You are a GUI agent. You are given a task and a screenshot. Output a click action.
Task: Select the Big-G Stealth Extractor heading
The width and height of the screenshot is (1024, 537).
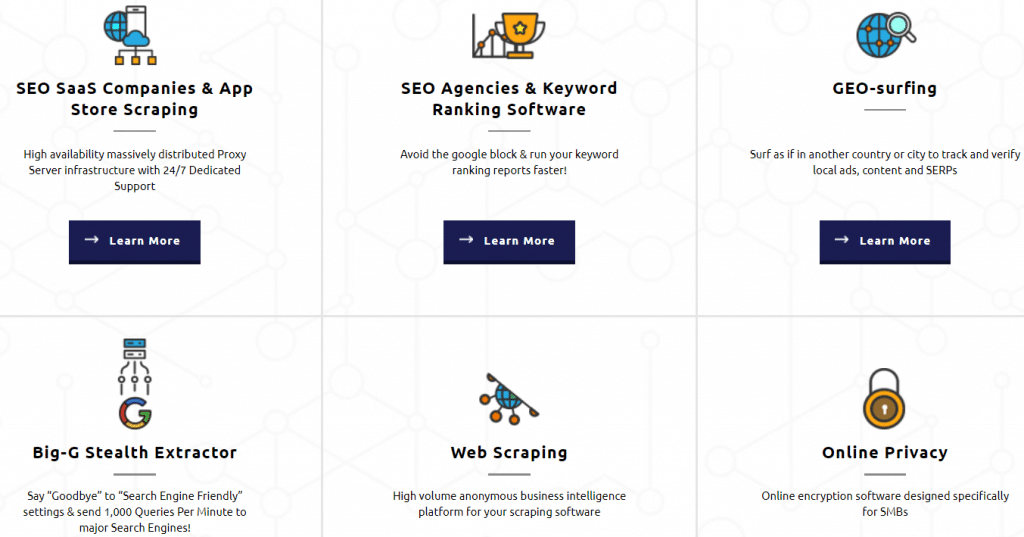point(134,453)
